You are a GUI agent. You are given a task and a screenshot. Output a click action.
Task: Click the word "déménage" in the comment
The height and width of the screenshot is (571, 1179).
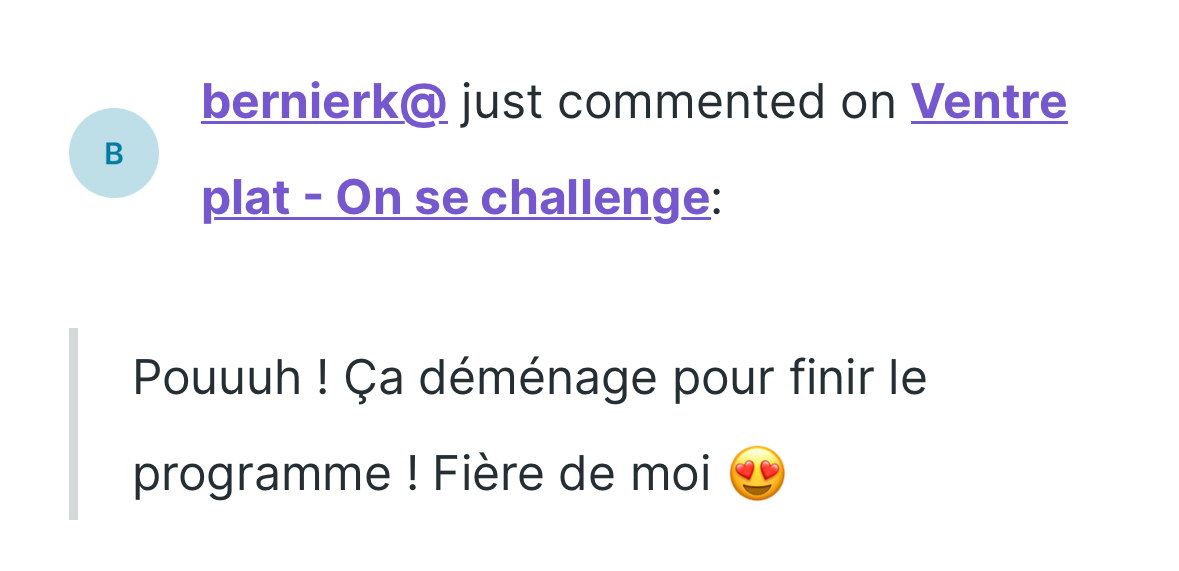538,378
